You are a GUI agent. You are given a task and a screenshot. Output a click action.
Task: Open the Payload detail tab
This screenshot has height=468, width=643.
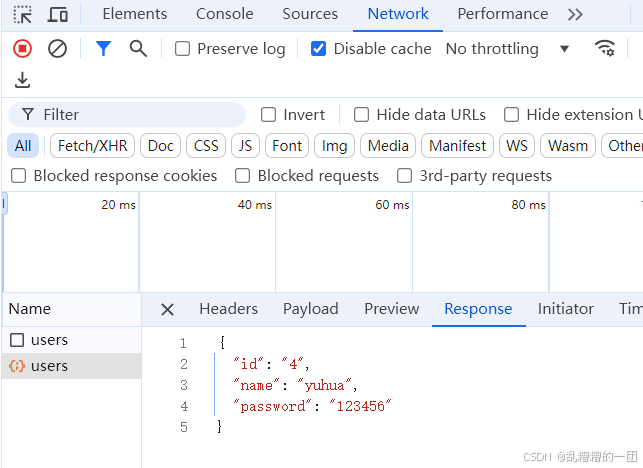click(x=310, y=309)
